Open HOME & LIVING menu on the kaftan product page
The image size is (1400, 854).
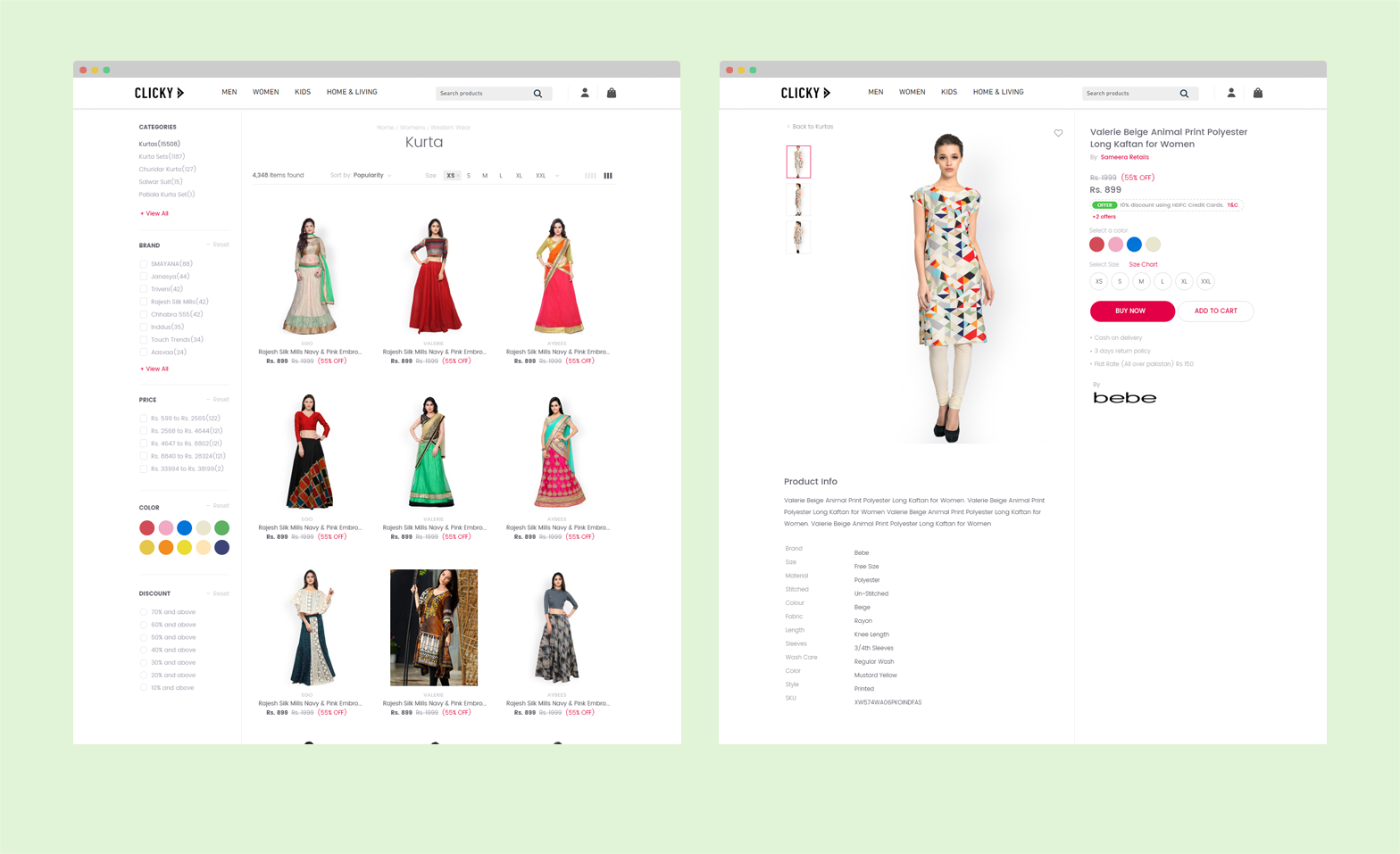(998, 92)
